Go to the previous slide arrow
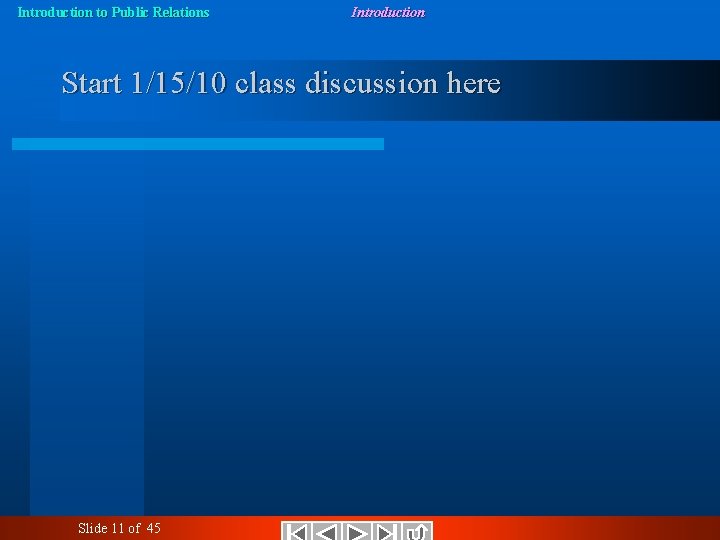The height and width of the screenshot is (540, 720). [326, 531]
